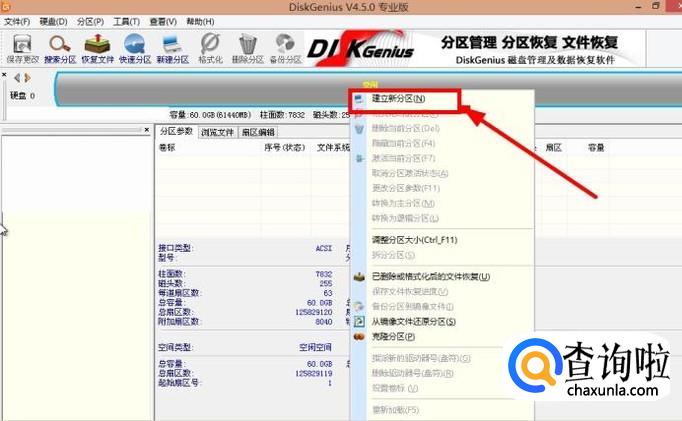Restore down the DiskGenius window
Viewport: 682px width, 421px height.
[656, 6]
